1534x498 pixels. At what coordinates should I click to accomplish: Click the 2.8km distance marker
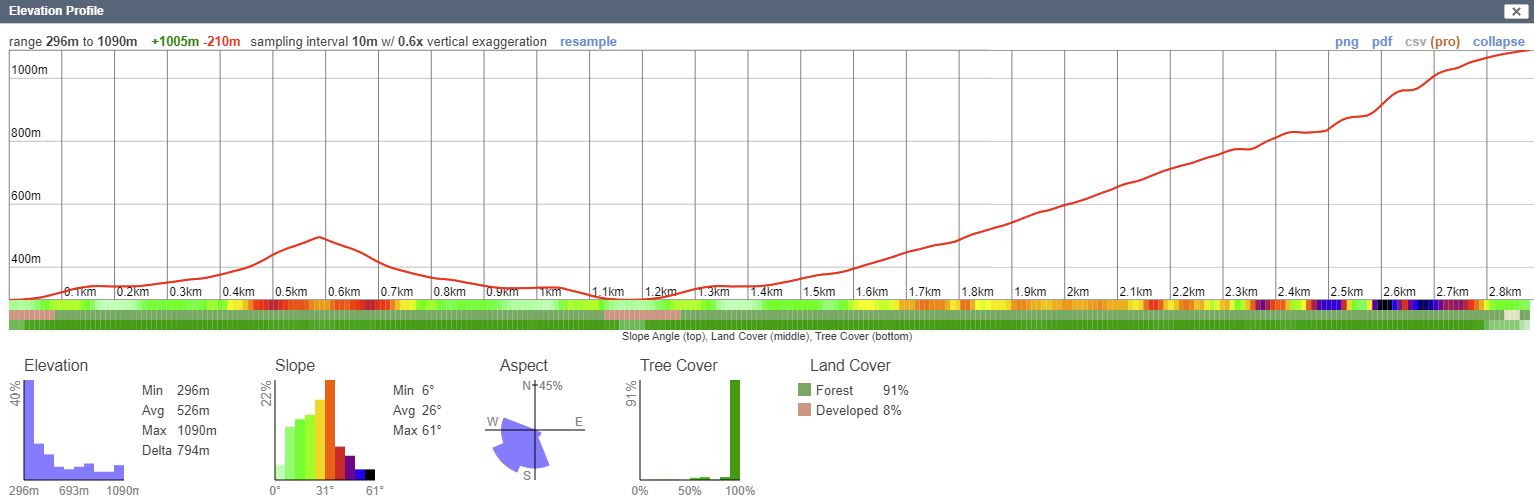coord(1505,292)
